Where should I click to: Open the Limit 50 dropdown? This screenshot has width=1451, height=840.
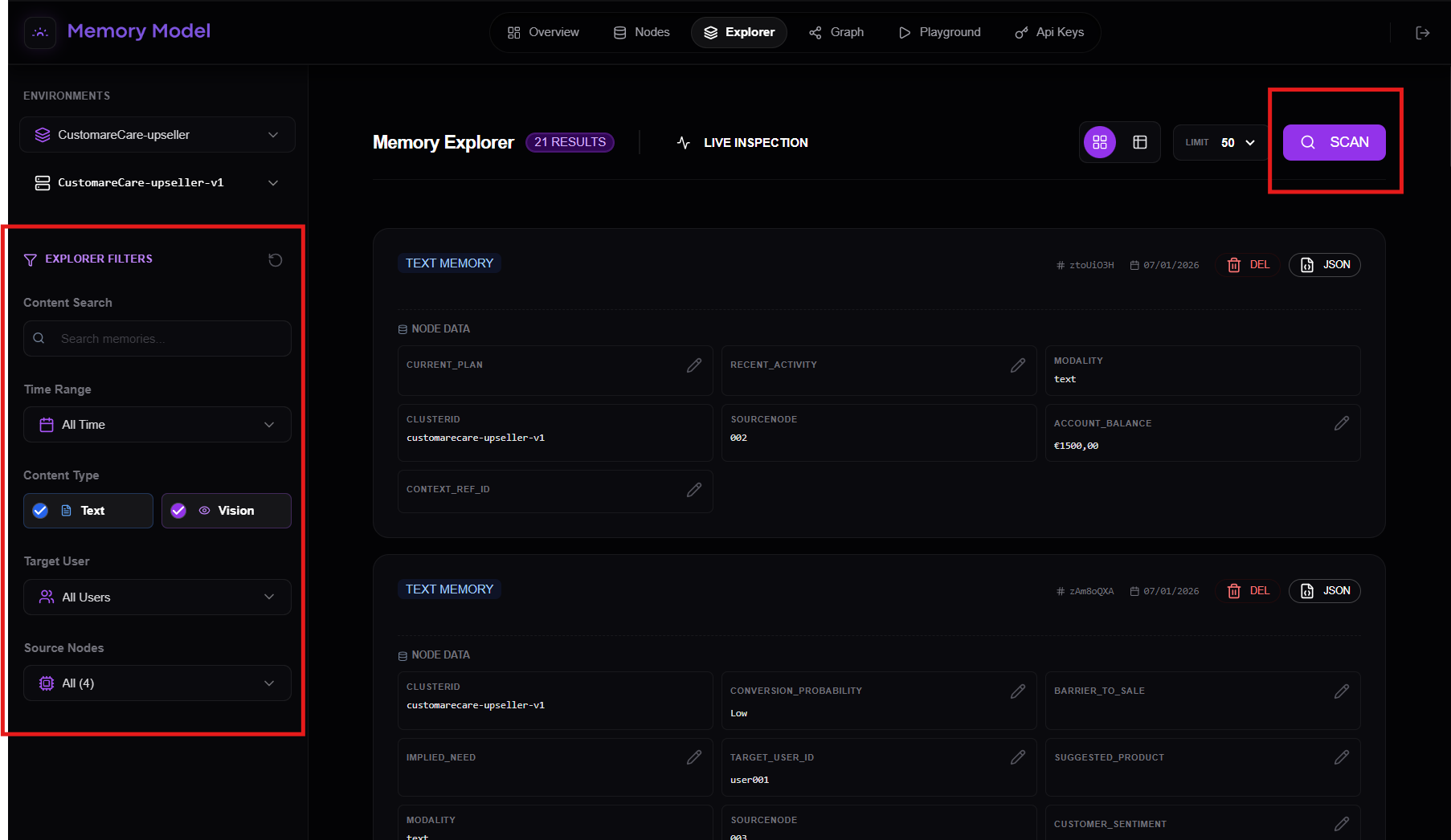(x=1220, y=142)
